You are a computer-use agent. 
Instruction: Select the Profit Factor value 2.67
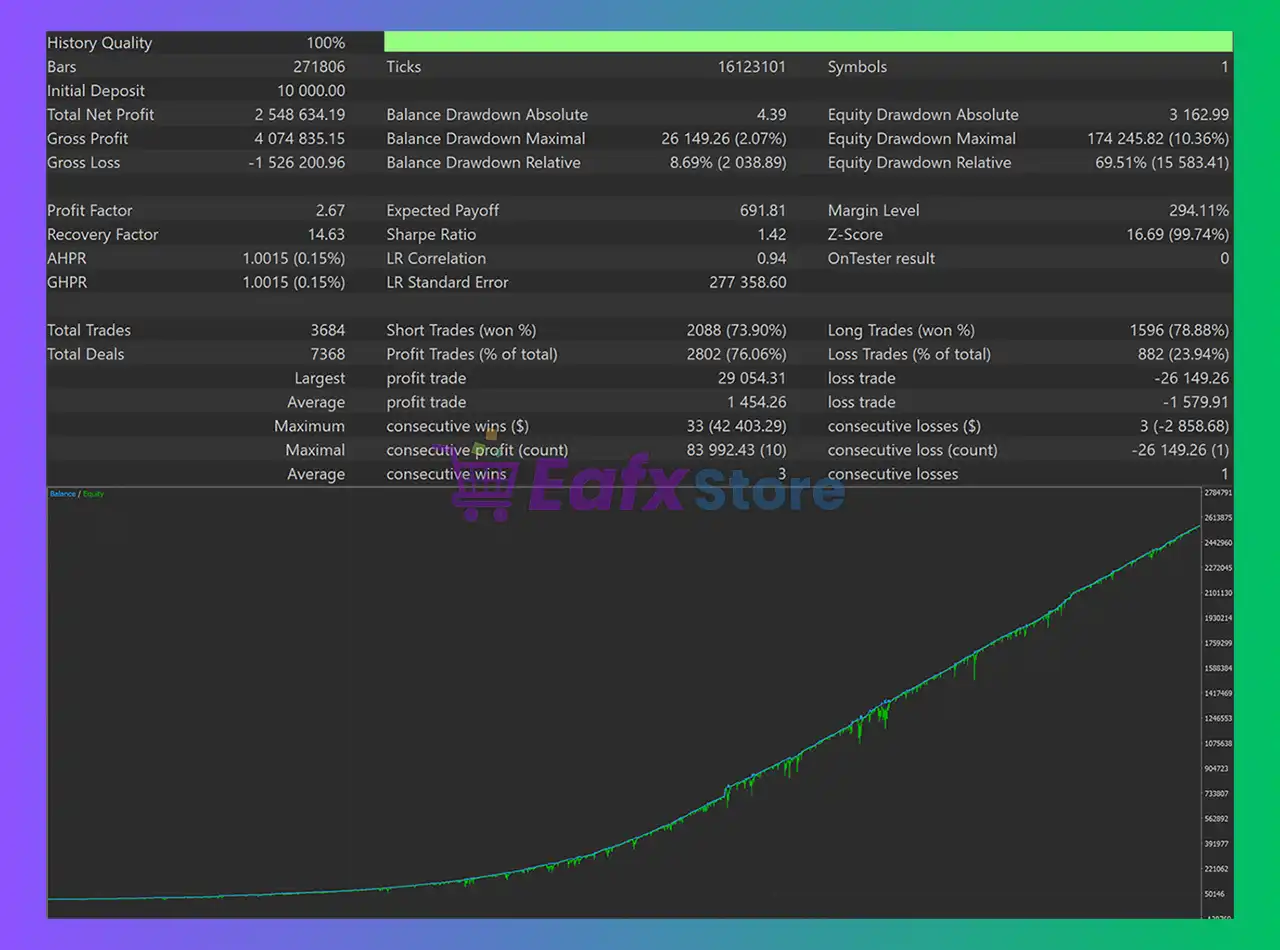click(329, 211)
